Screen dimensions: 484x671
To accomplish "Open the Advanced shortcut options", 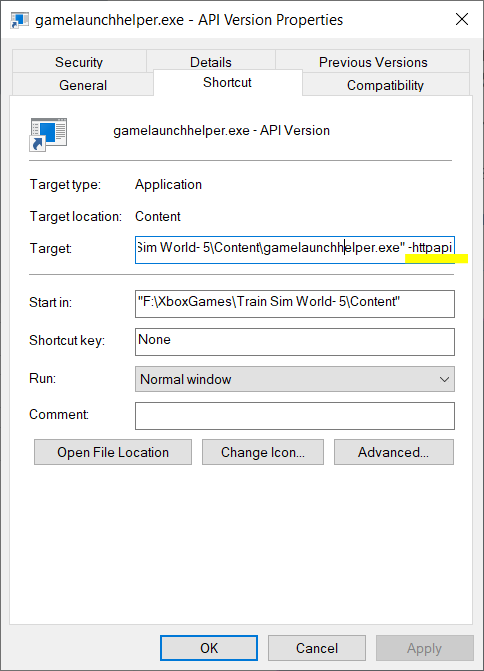I will click(394, 452).
